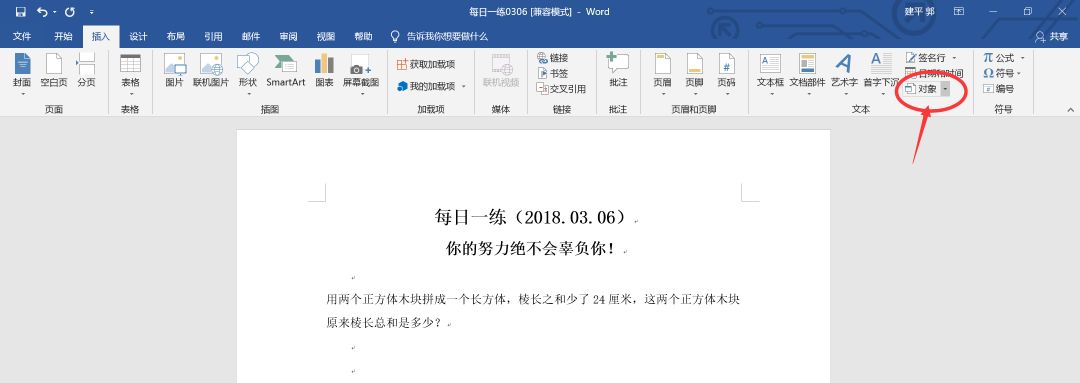Click the line 原来棱长总和是多少？
1080x383 pixels.
[x=385, y=322]
